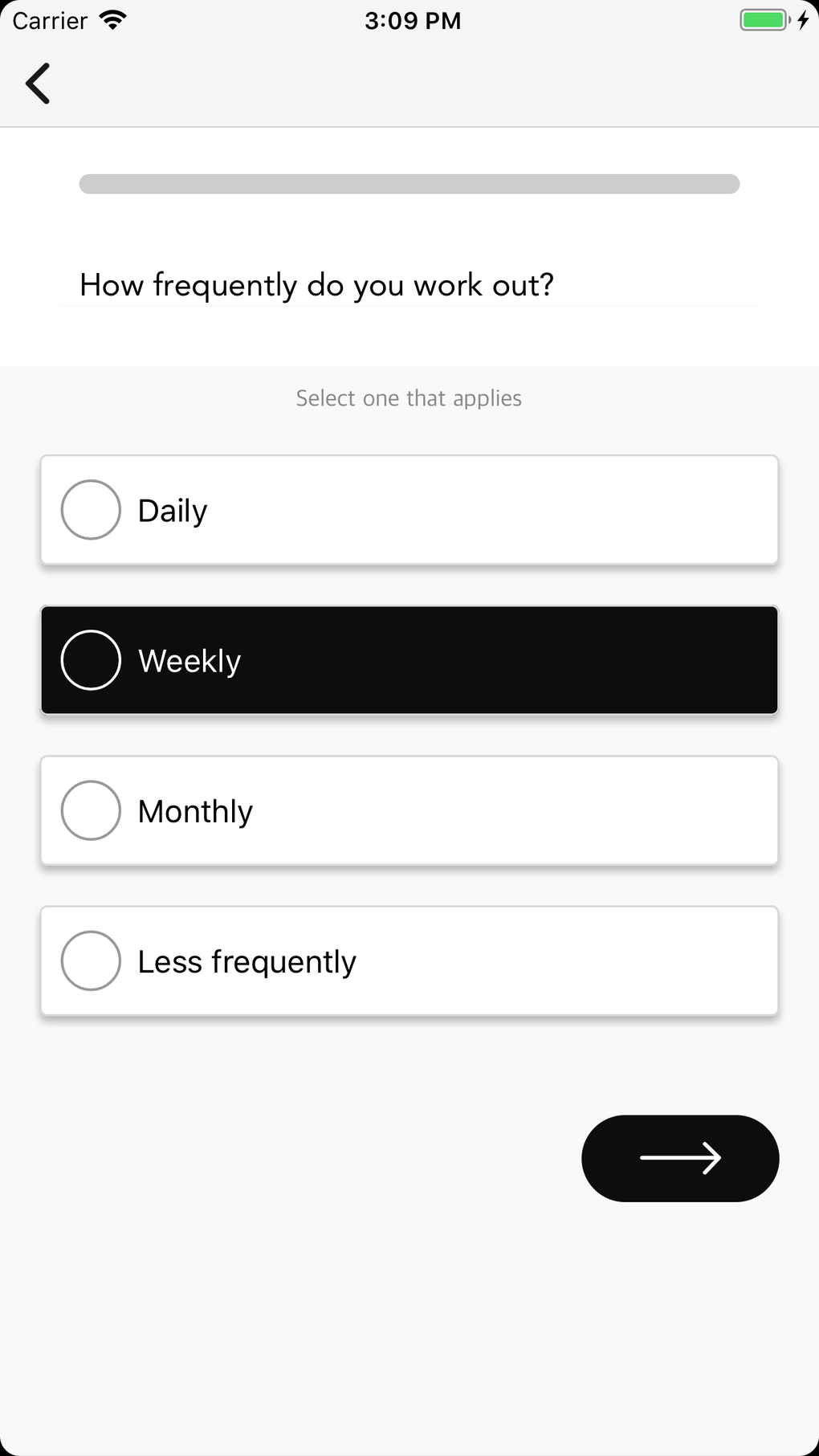Select the Less frequently radio circle

point(91,960)
